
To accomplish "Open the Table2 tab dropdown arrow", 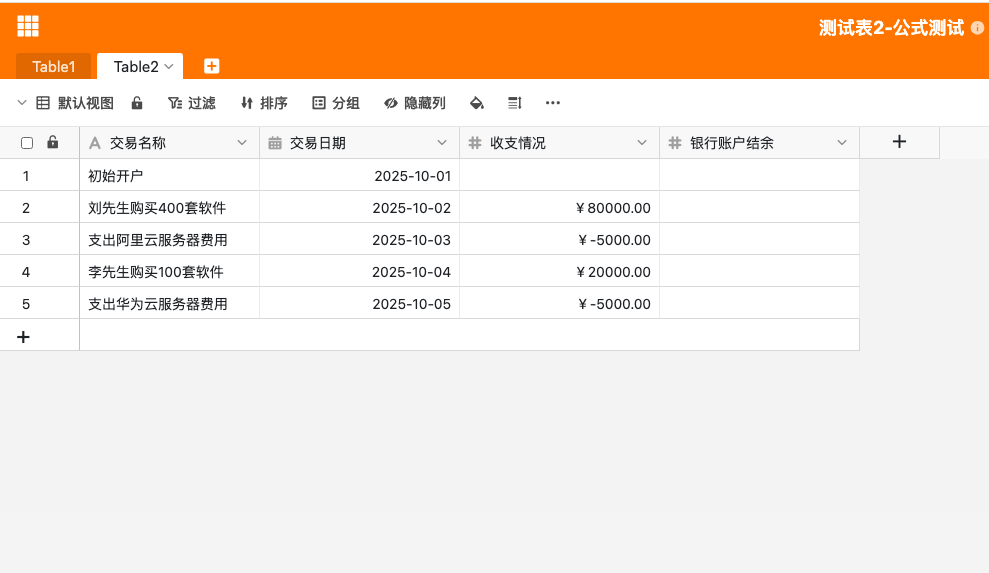I will 169,66.
